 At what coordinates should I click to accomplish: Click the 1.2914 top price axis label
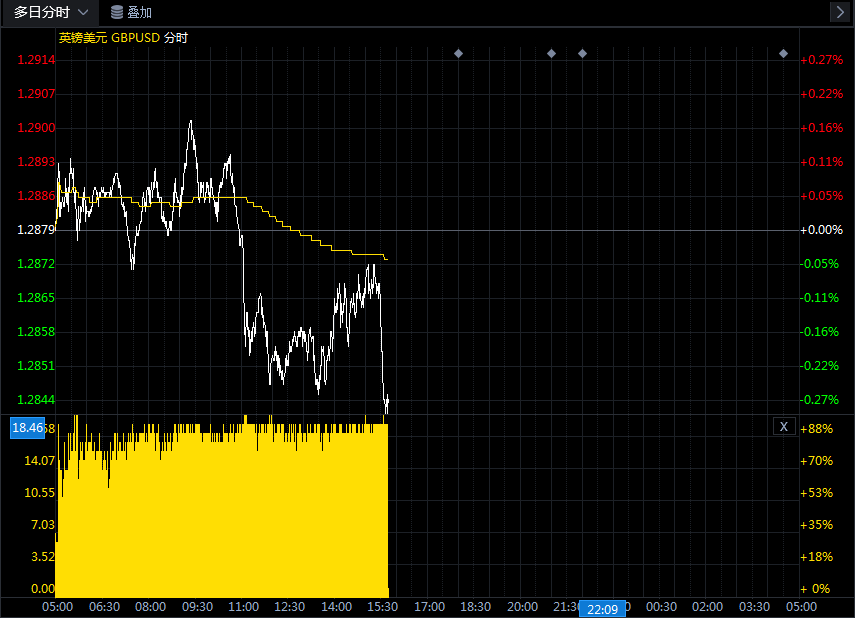tap(36, 60)
